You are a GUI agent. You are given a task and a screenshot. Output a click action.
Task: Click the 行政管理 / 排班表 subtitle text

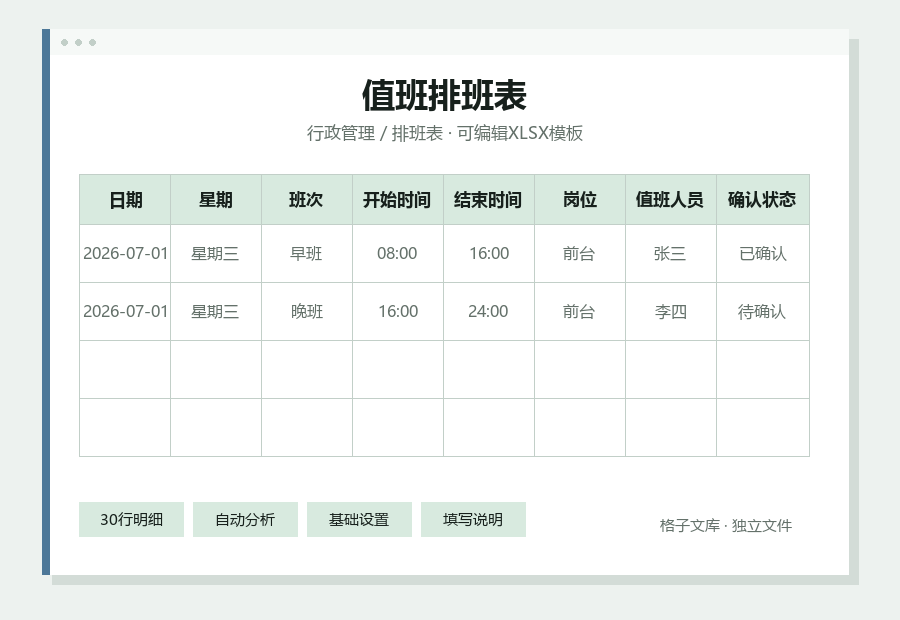pos(375,133)
